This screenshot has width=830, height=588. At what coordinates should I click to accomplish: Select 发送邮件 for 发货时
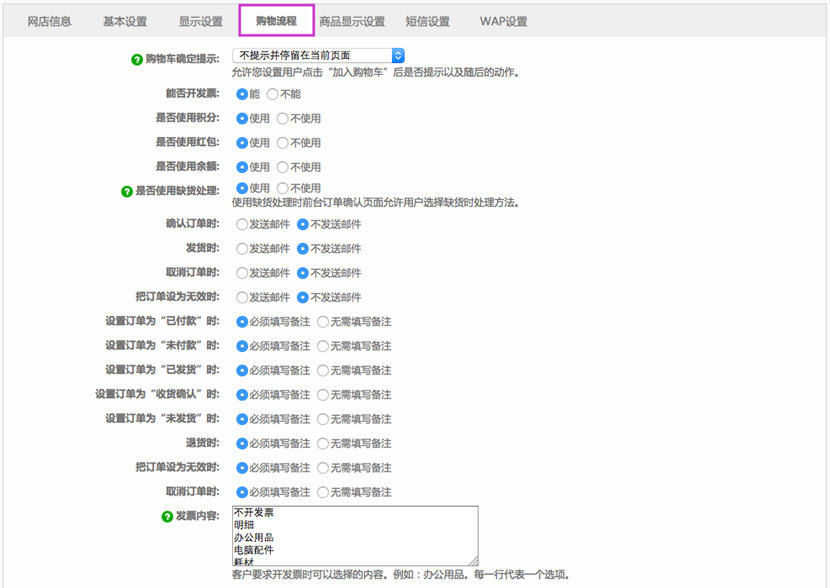point(242,249)
